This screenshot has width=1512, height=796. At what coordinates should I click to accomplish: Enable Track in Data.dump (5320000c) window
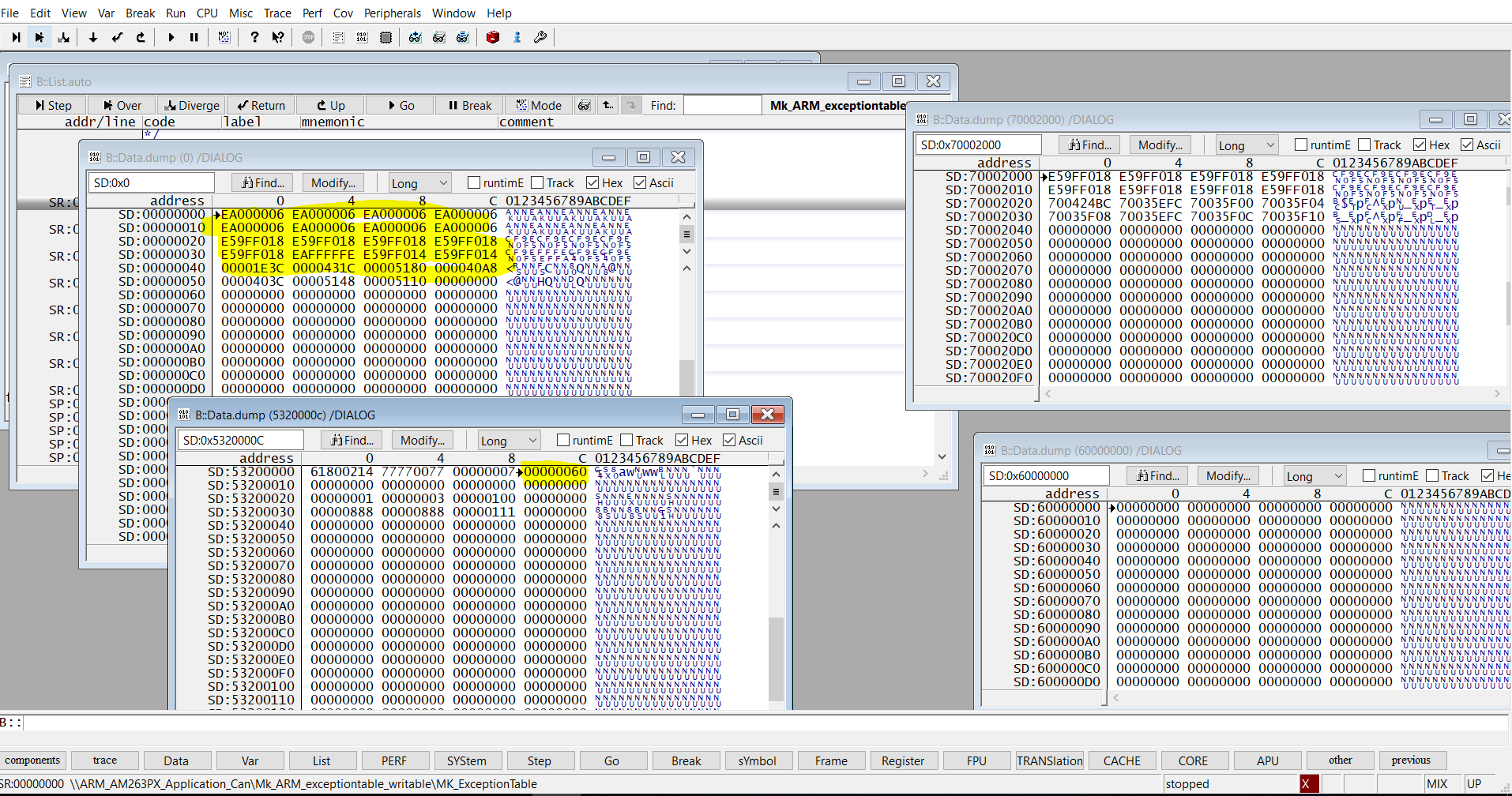pyautogui.click(x=626, y=440)
